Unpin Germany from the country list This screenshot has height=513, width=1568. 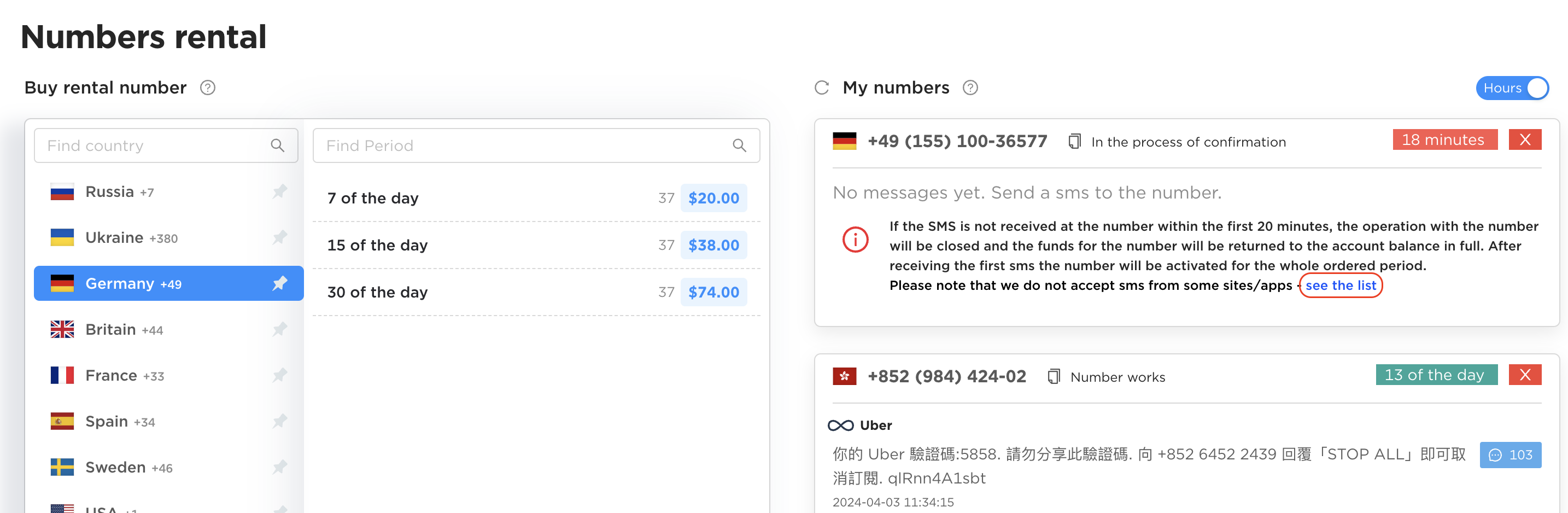[x=279, y=283]
